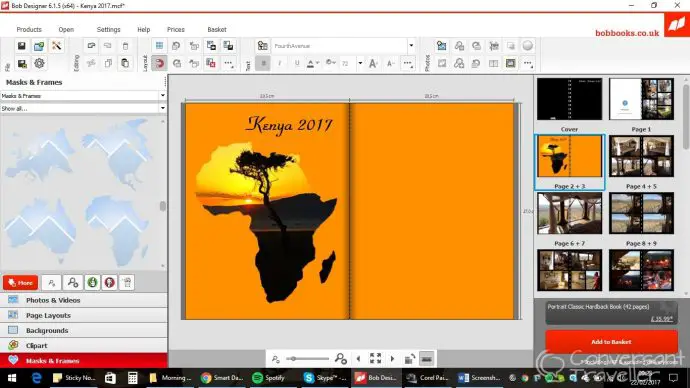Open the Prices menu

pos(176,29)
